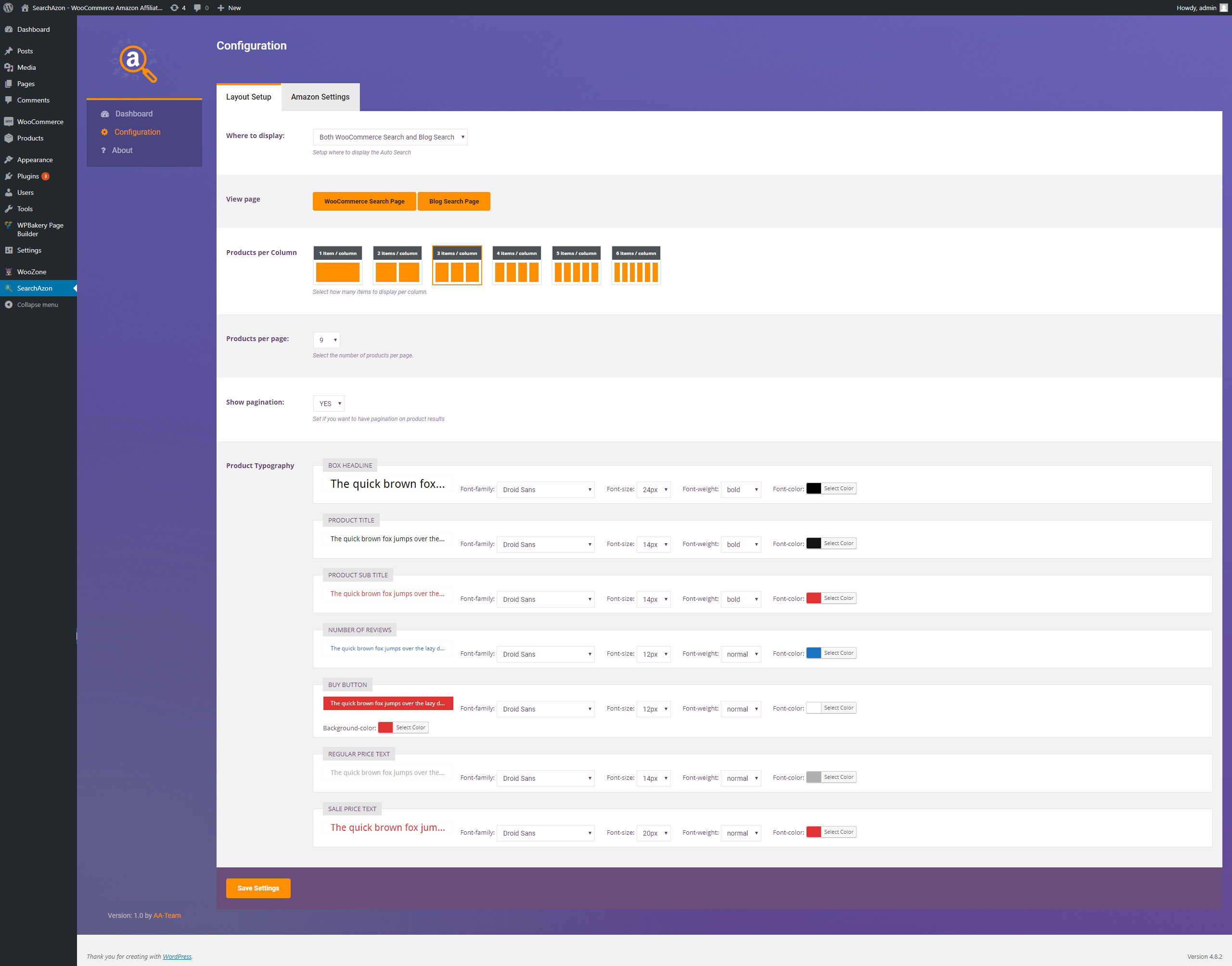Open WooCommerce in the admin menu
The width and height of the screenshot is (1232, 966).
click(x=40, y=122)
